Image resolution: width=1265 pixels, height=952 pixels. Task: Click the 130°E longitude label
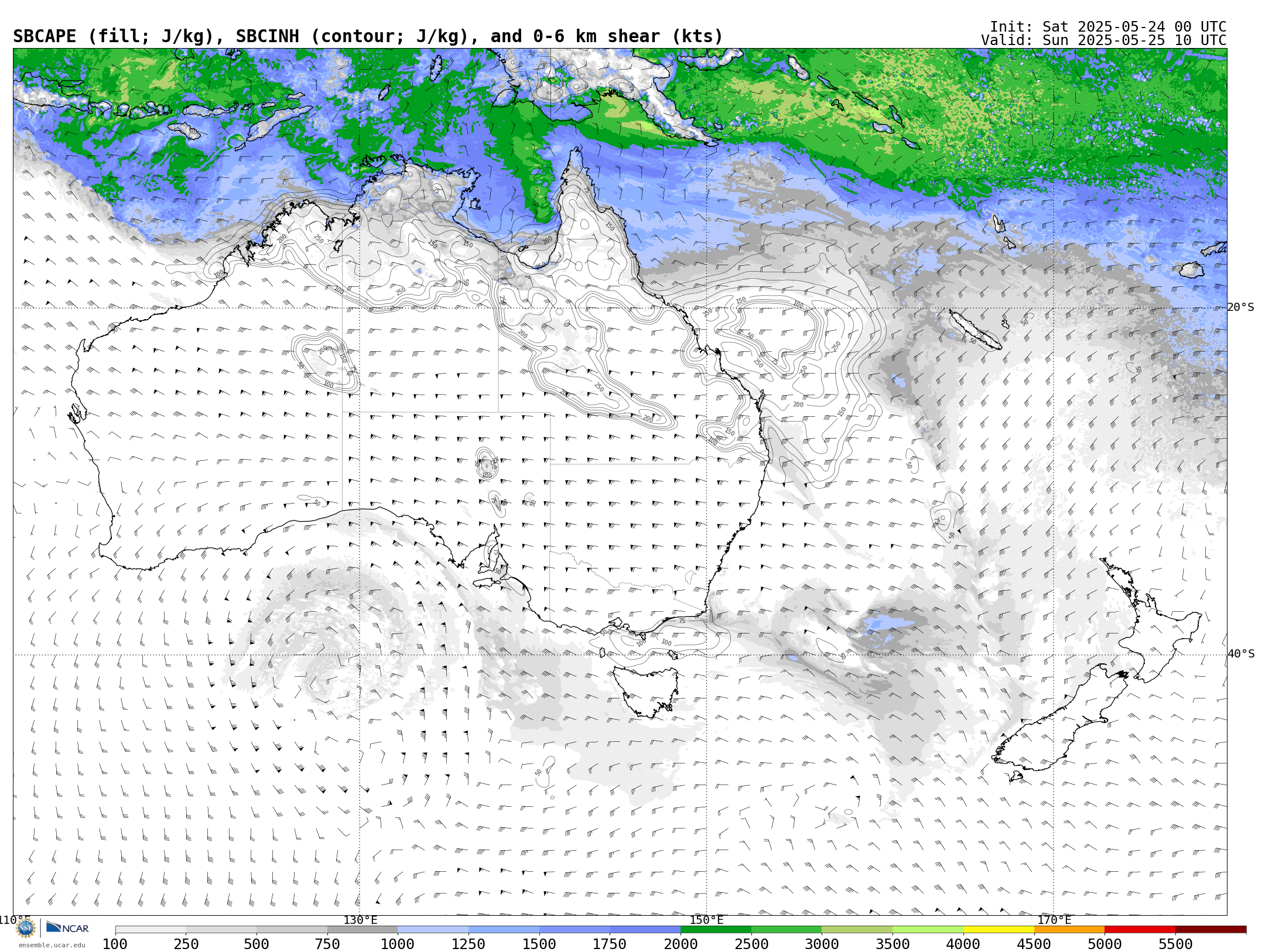(360, 920)
